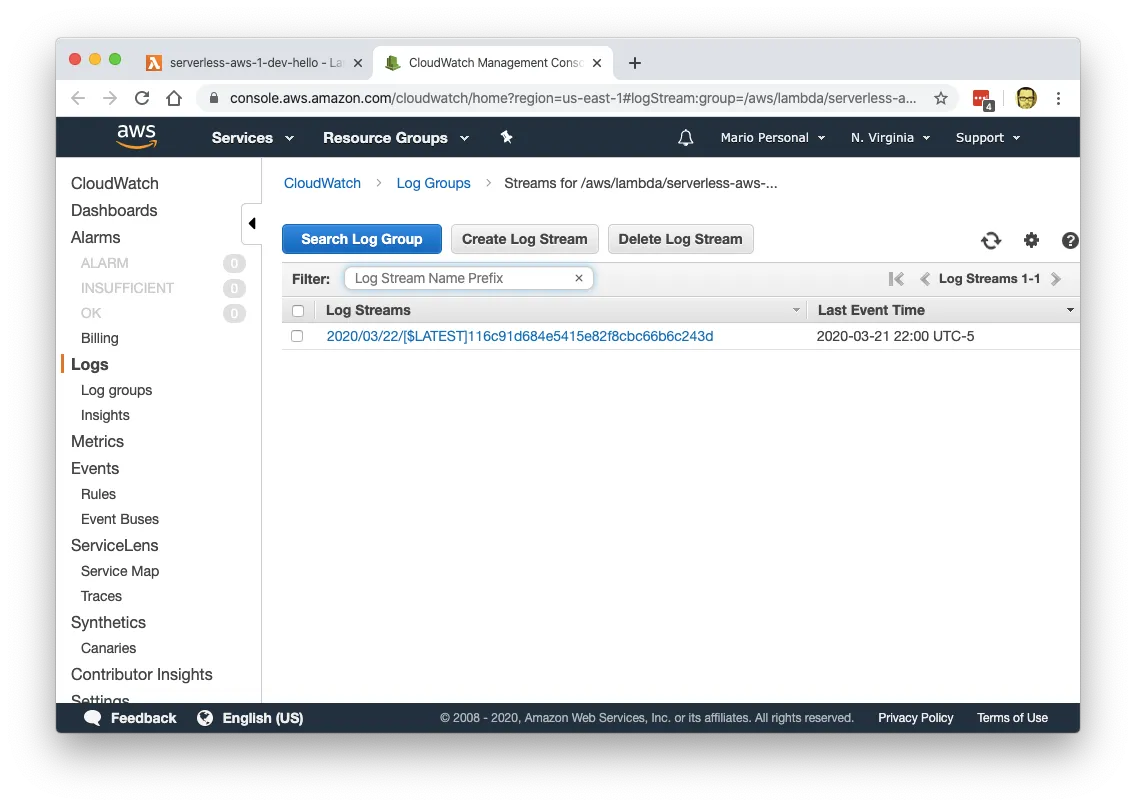1136x807 pixels.
Task: Open Chrome three-dot menu
Action: tap(1058, 99)
